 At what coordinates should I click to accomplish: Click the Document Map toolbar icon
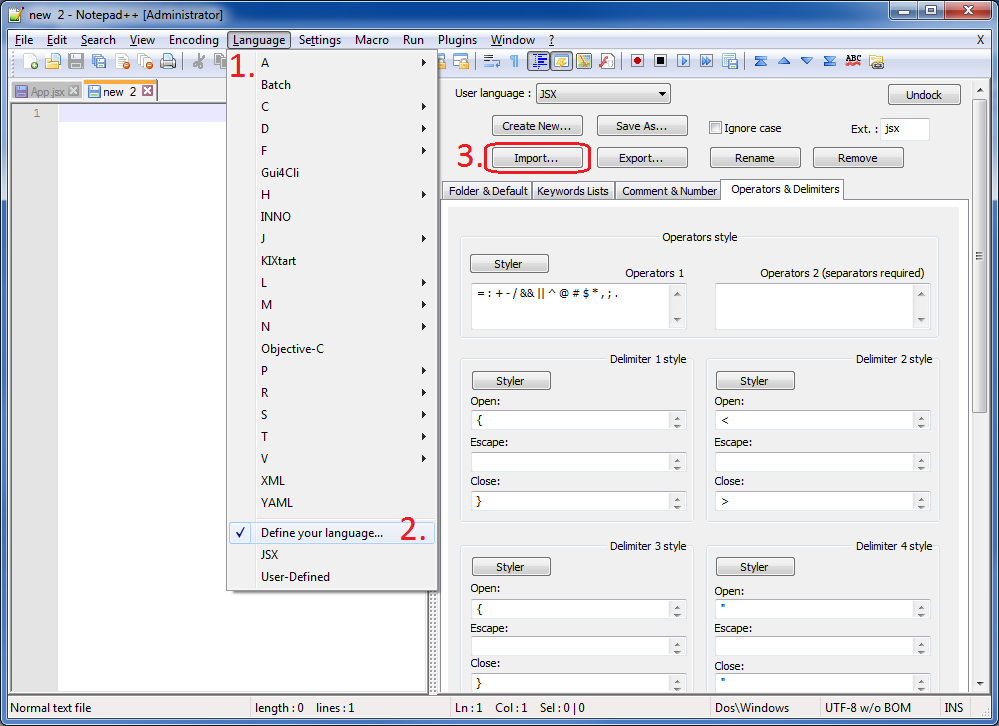click(x=584, y=61)
